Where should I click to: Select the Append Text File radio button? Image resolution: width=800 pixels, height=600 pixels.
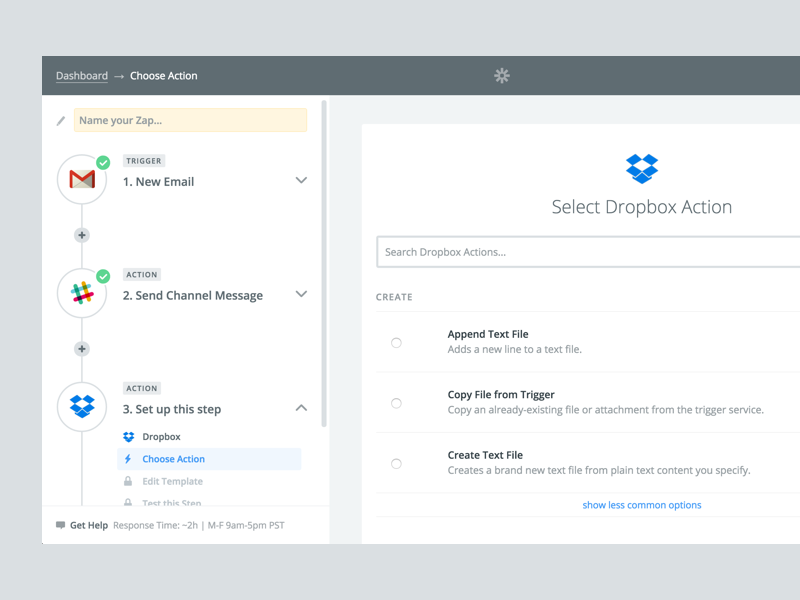396,343
